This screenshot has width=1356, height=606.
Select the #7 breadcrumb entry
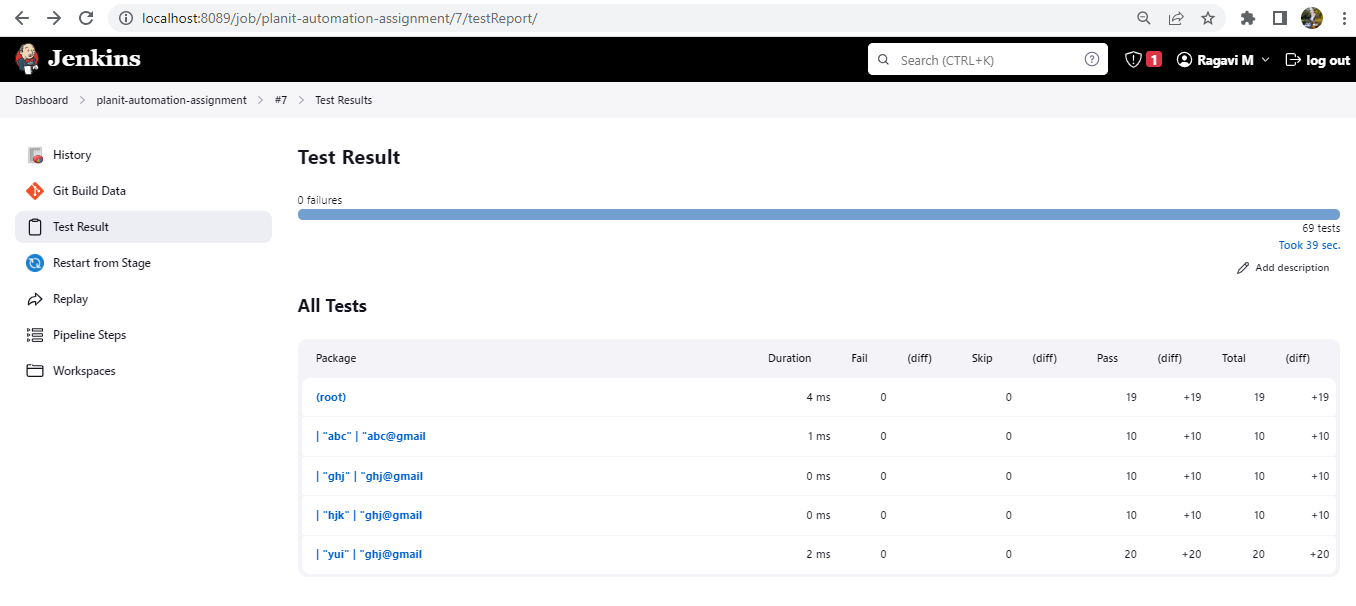click(x=281, y=99)
